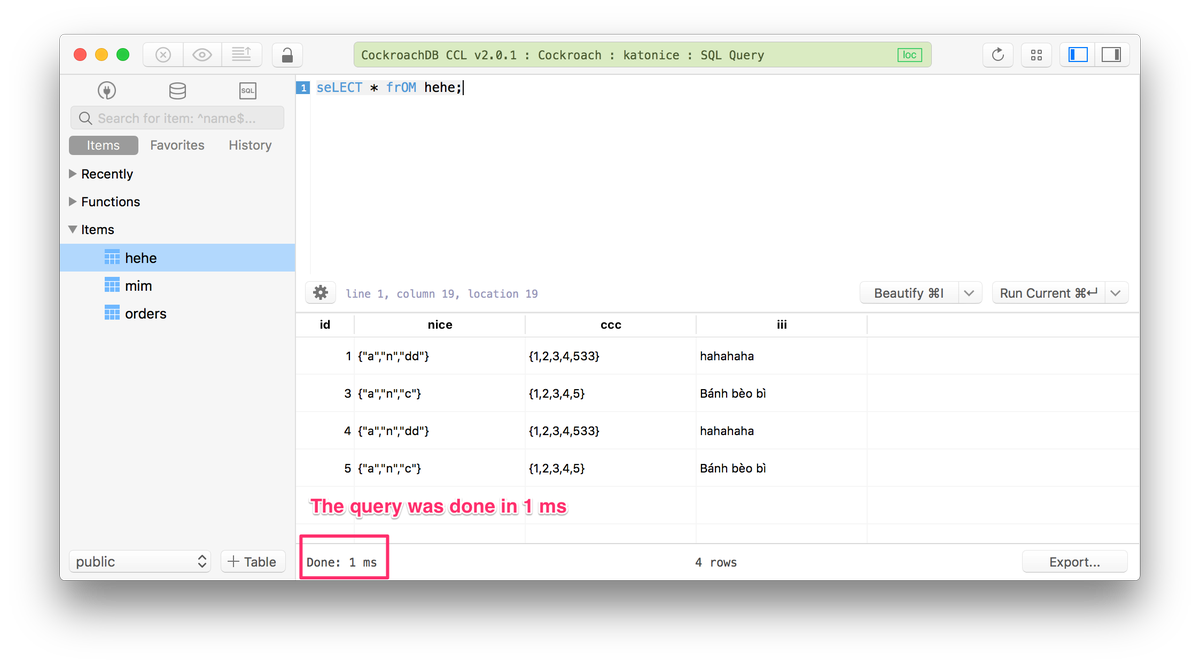Click the refresh icon in toolbar
Screen dimensions: 1200x666
click(x=998, y=55)
